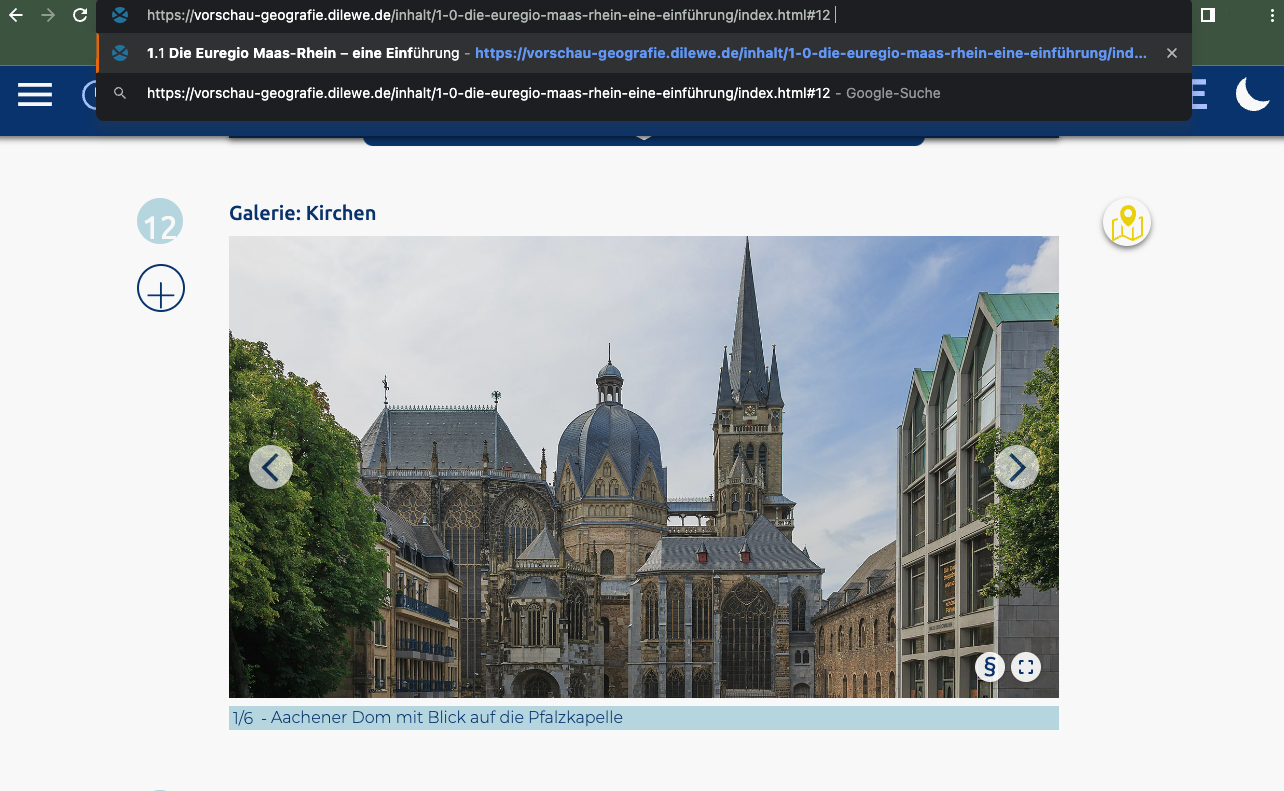Click the 'Galerie: Kirchen' heading

coord(302,213)
